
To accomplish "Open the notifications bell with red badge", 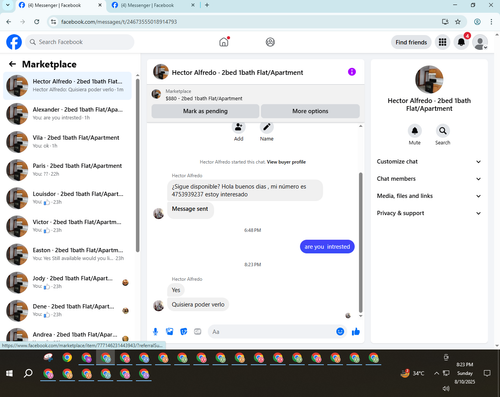I will (x=461, y=42).
